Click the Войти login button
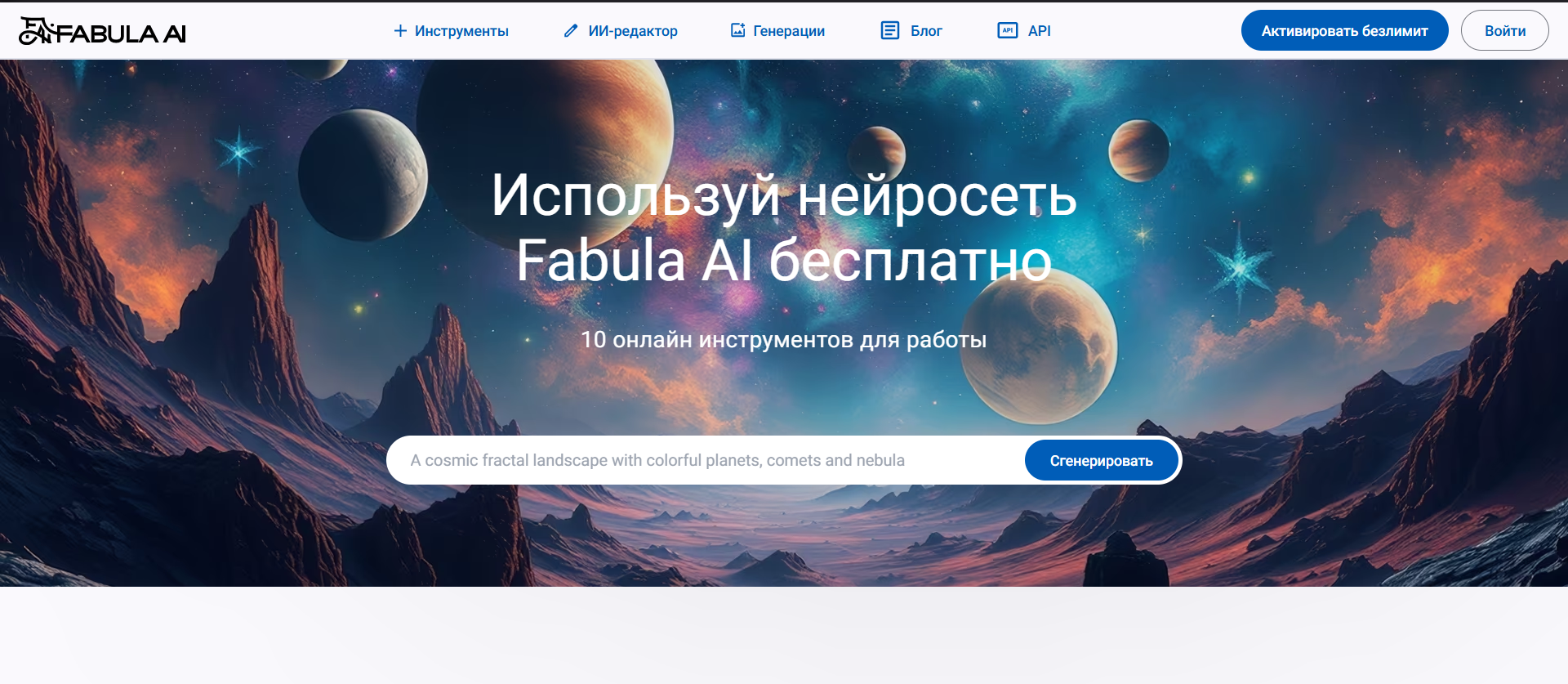Viewport: 1568px width, 684px height. pyautogui.click(x=1504, y=31)
